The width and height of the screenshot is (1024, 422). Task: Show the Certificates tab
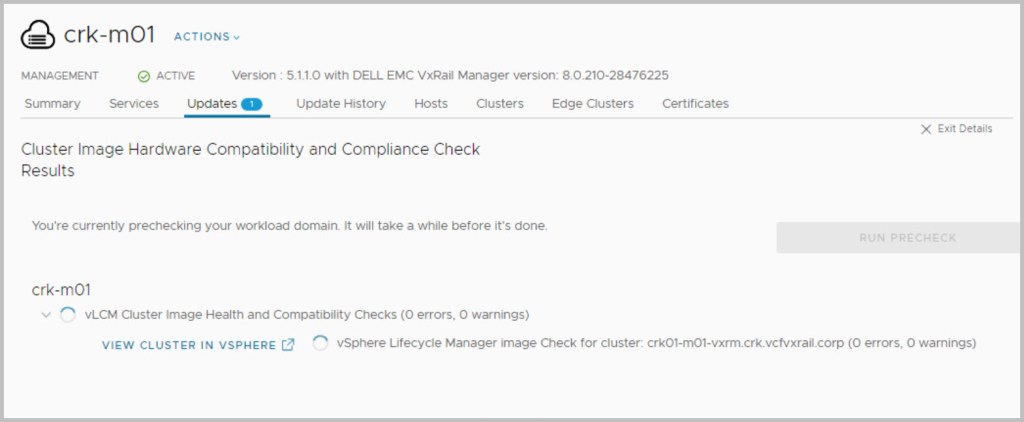695,104
